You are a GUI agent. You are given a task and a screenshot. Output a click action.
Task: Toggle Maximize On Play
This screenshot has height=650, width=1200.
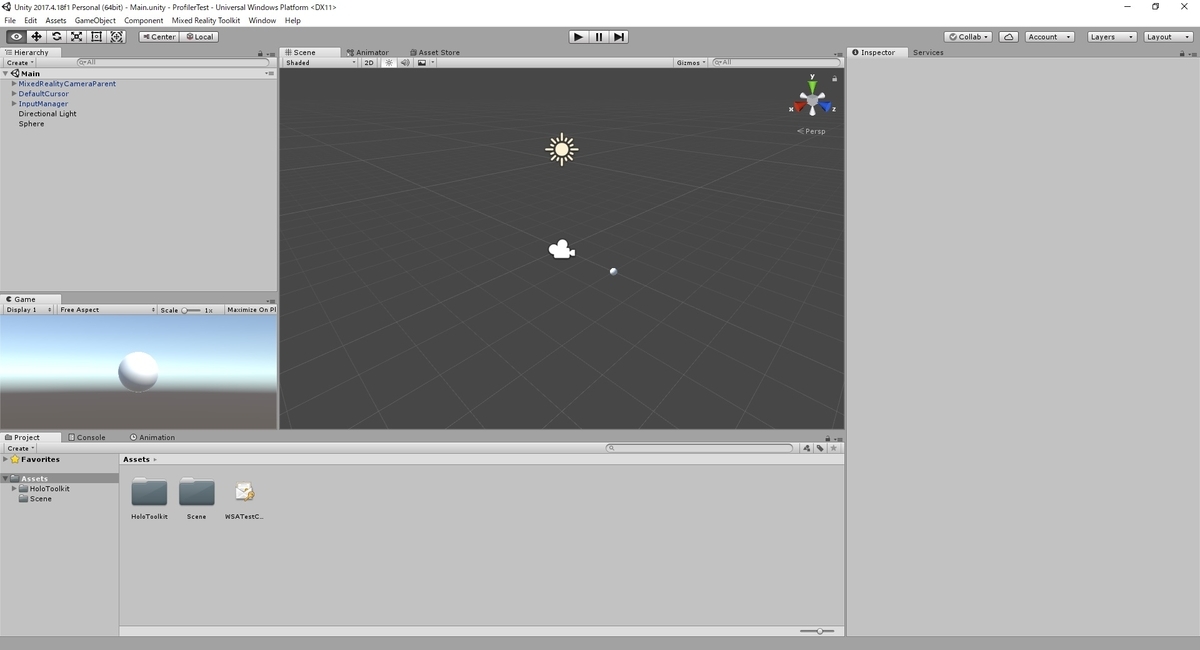(x=251, y=310)
